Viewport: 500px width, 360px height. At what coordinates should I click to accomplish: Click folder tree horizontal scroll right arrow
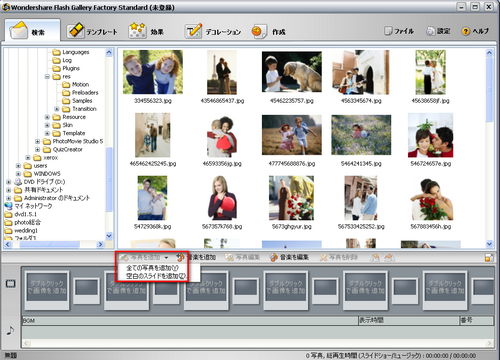pyautogui.click(x=100, y=244)
